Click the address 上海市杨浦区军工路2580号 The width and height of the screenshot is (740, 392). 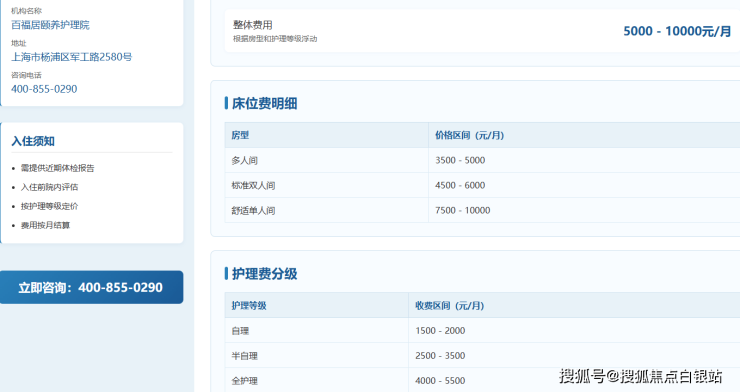72,57
